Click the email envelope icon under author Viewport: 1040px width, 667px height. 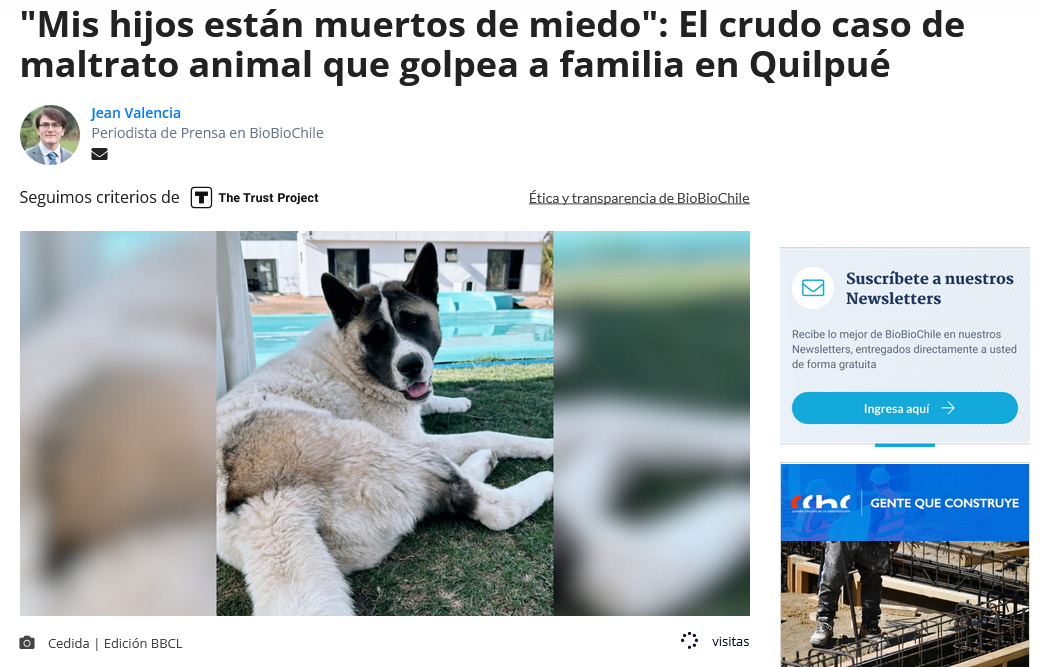click(99, 154)
